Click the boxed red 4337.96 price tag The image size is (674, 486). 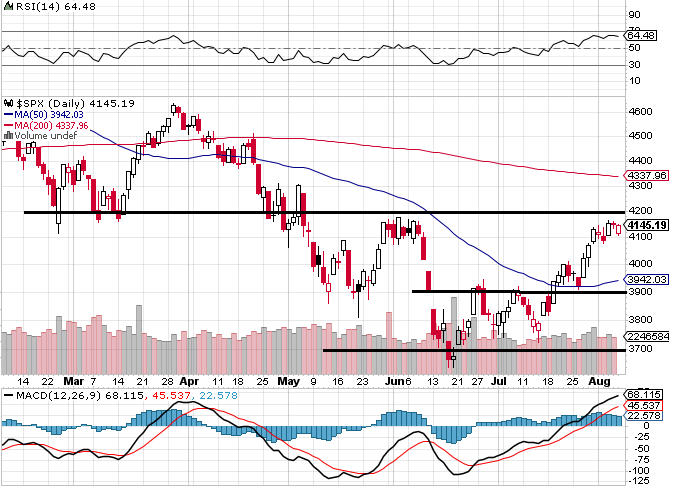coord(646,175)
